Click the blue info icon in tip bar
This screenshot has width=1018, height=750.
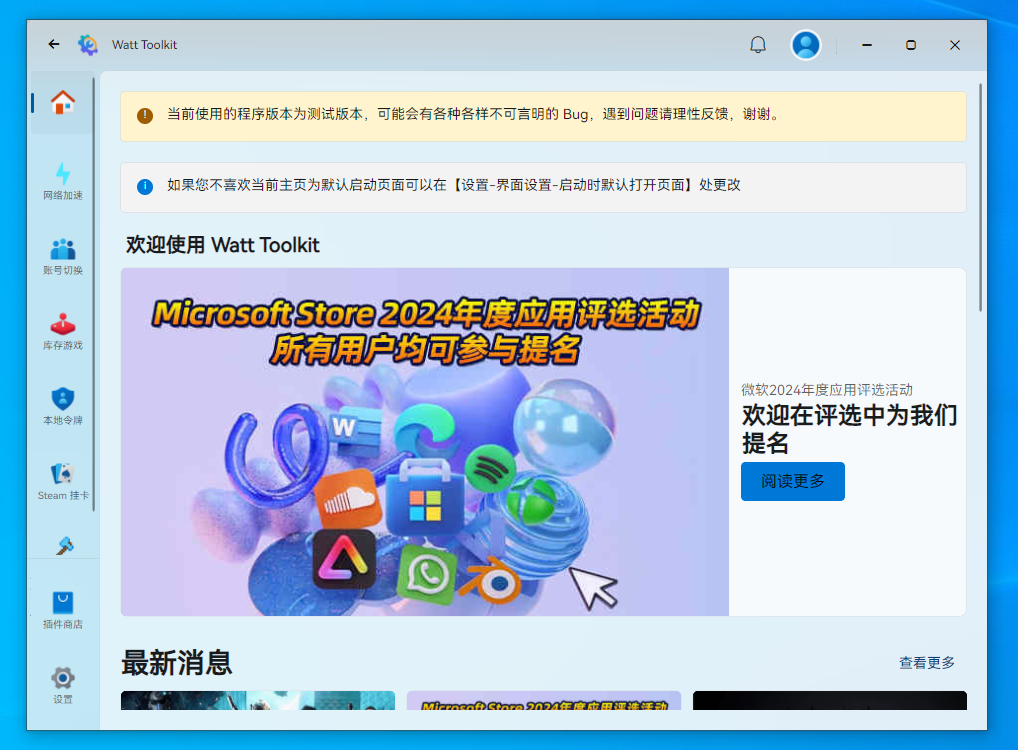click(145, 186)
